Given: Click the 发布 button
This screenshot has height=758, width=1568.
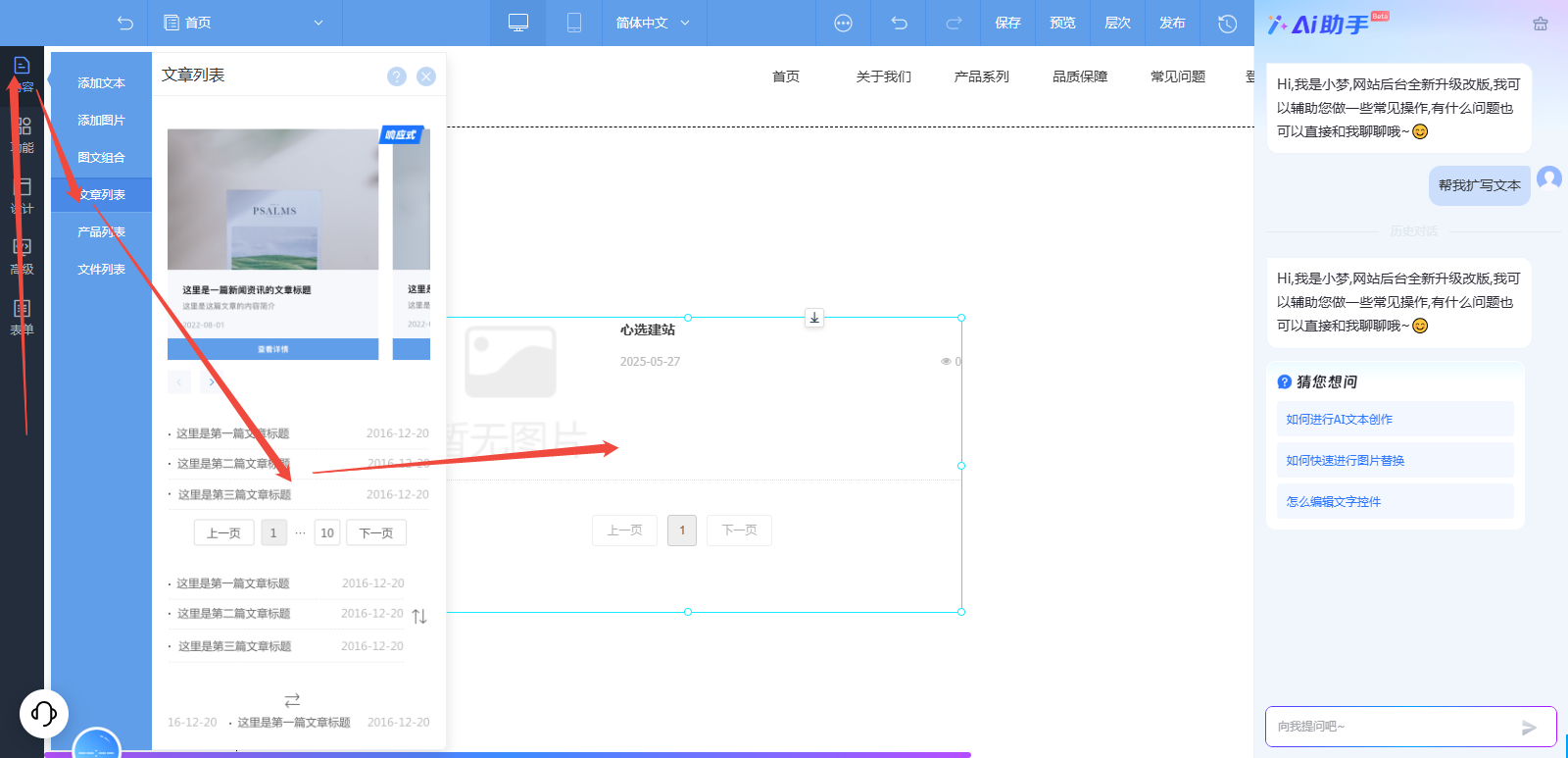Looking at the screenshot, I should [x=1172, y=23].
